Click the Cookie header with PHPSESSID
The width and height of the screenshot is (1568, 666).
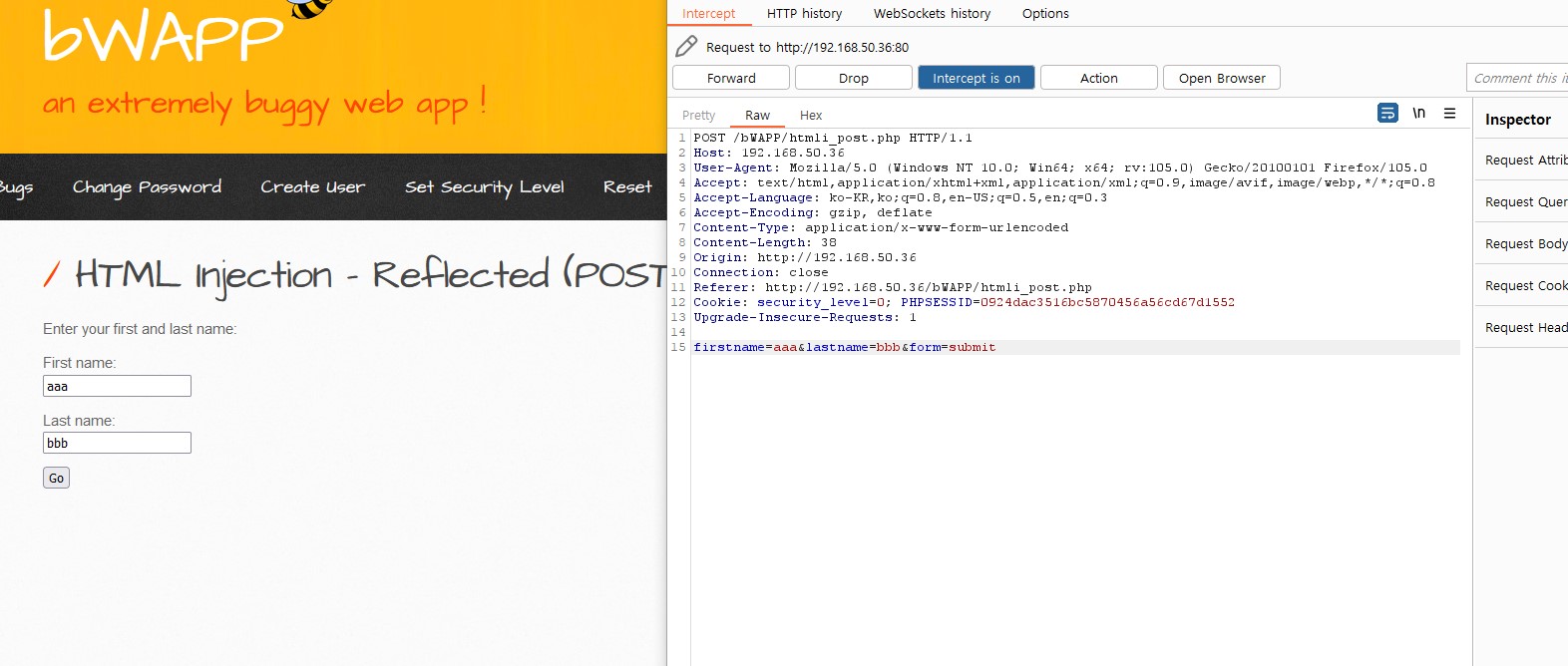pyautogui.click(x=964, y=302)
